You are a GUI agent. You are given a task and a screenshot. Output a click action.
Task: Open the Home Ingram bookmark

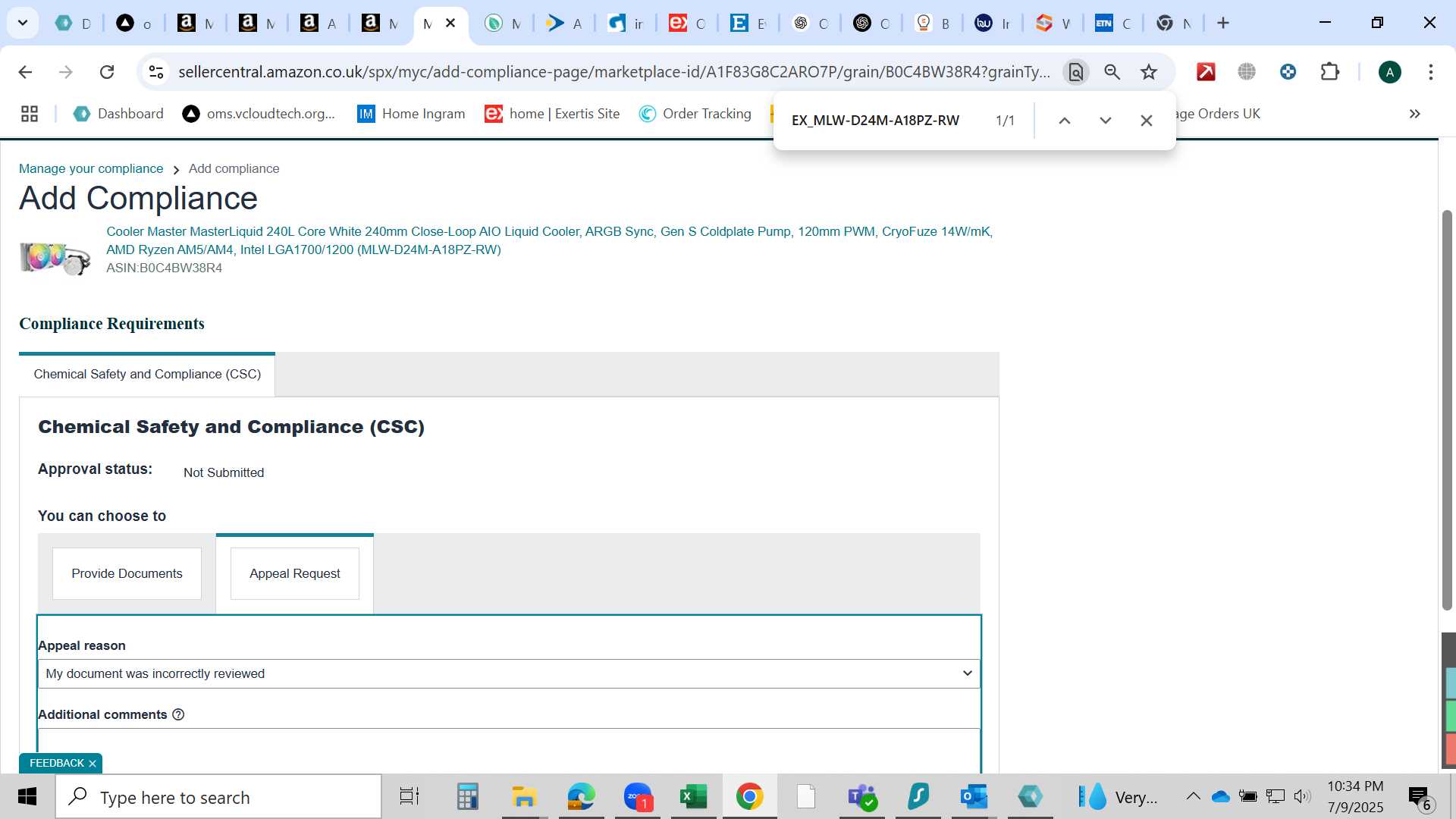tap(411, 114)
